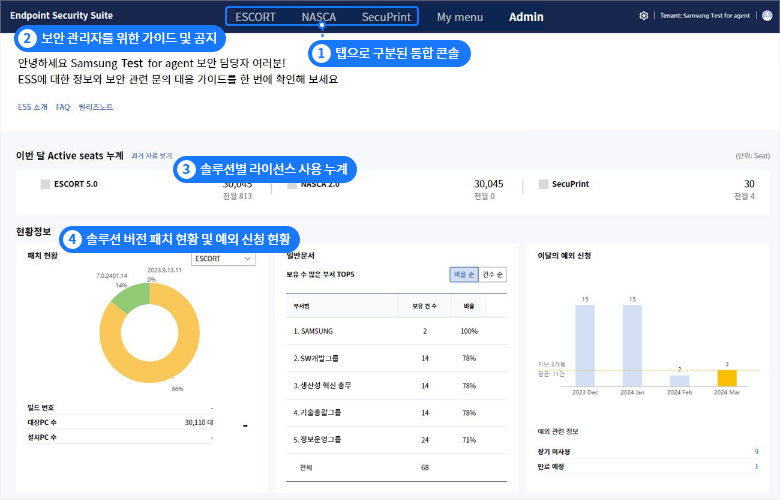Click the Tenant: Samsung Test for agent label
This screenshot has width=780, height=500.
coord(705,15)
